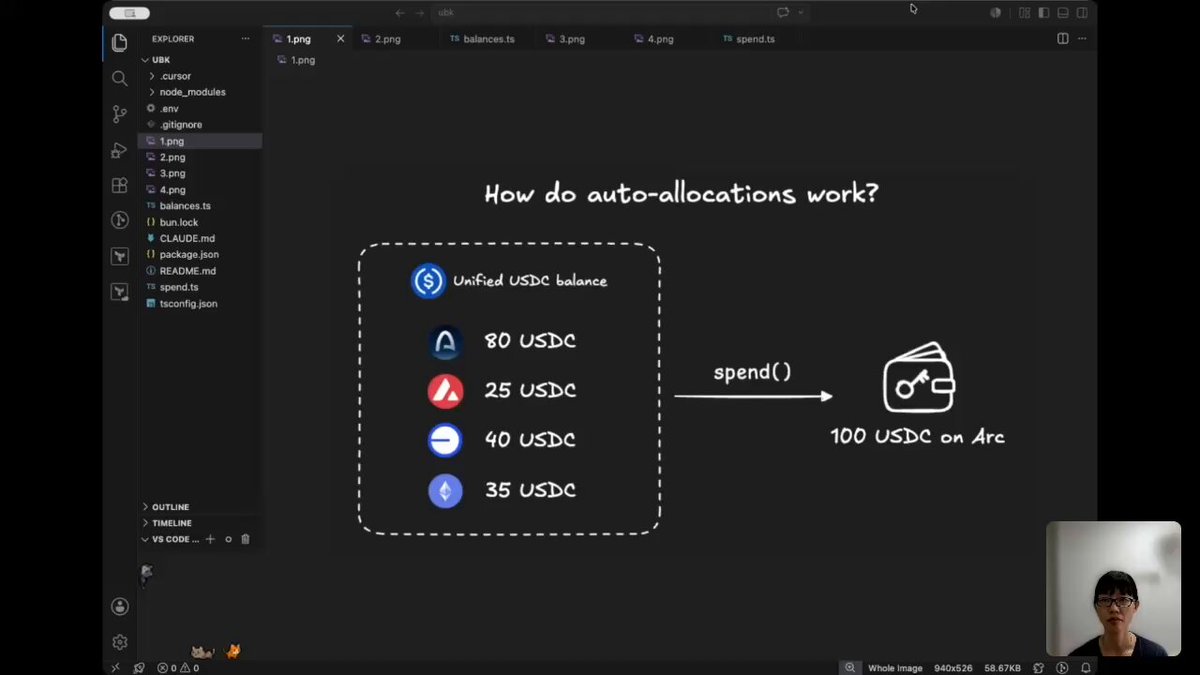
Task: Click the ubk command center search box
Action: [x=598, y=13]
